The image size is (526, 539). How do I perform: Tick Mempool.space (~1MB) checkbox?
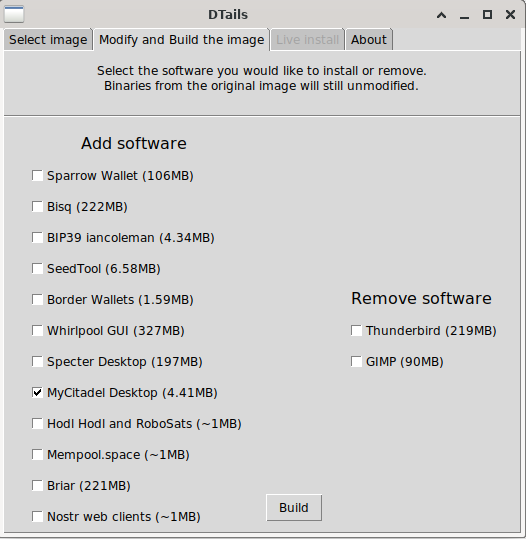pyautogui.click(x=37, y=454)
